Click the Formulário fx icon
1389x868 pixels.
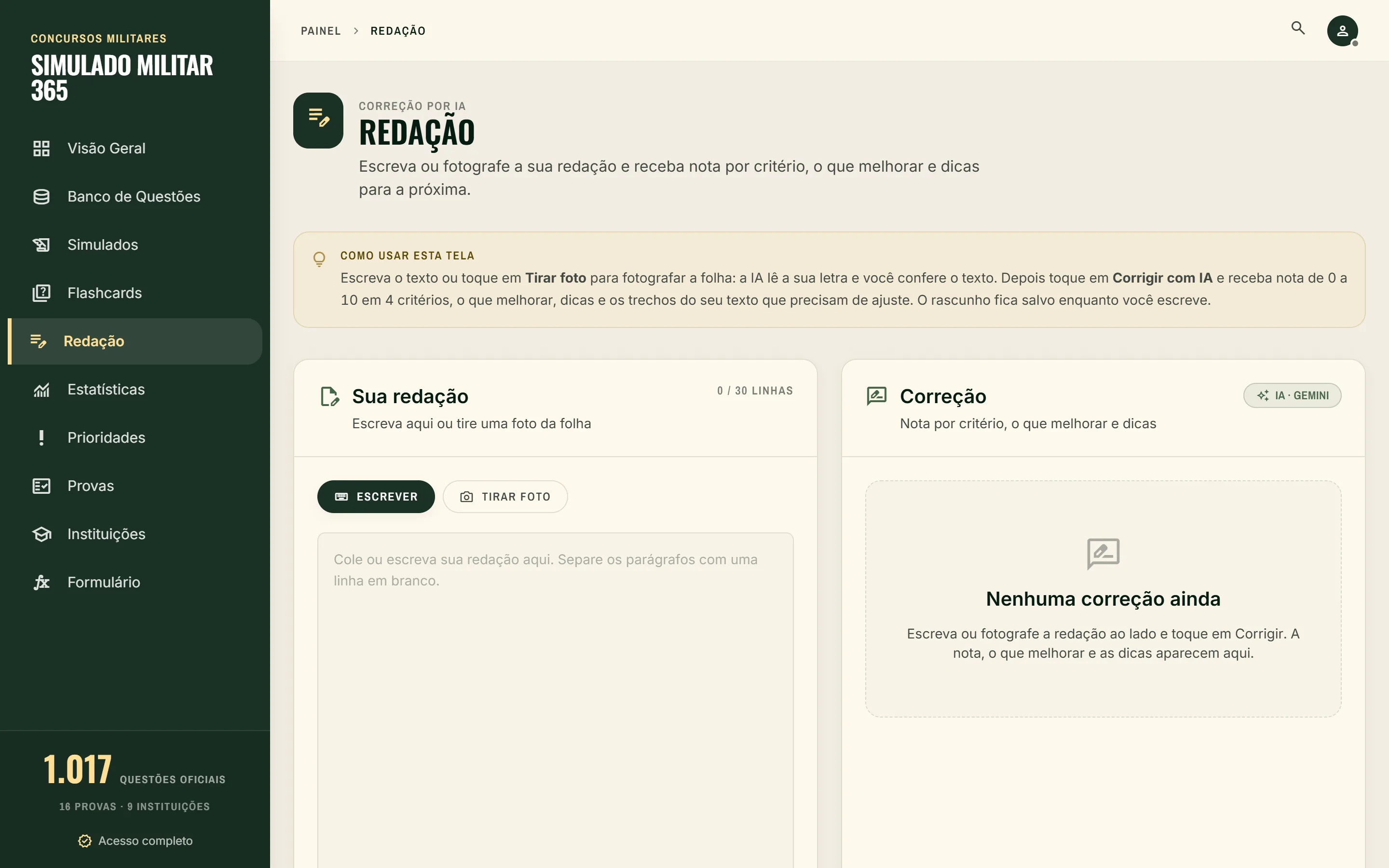click(41, 582)
